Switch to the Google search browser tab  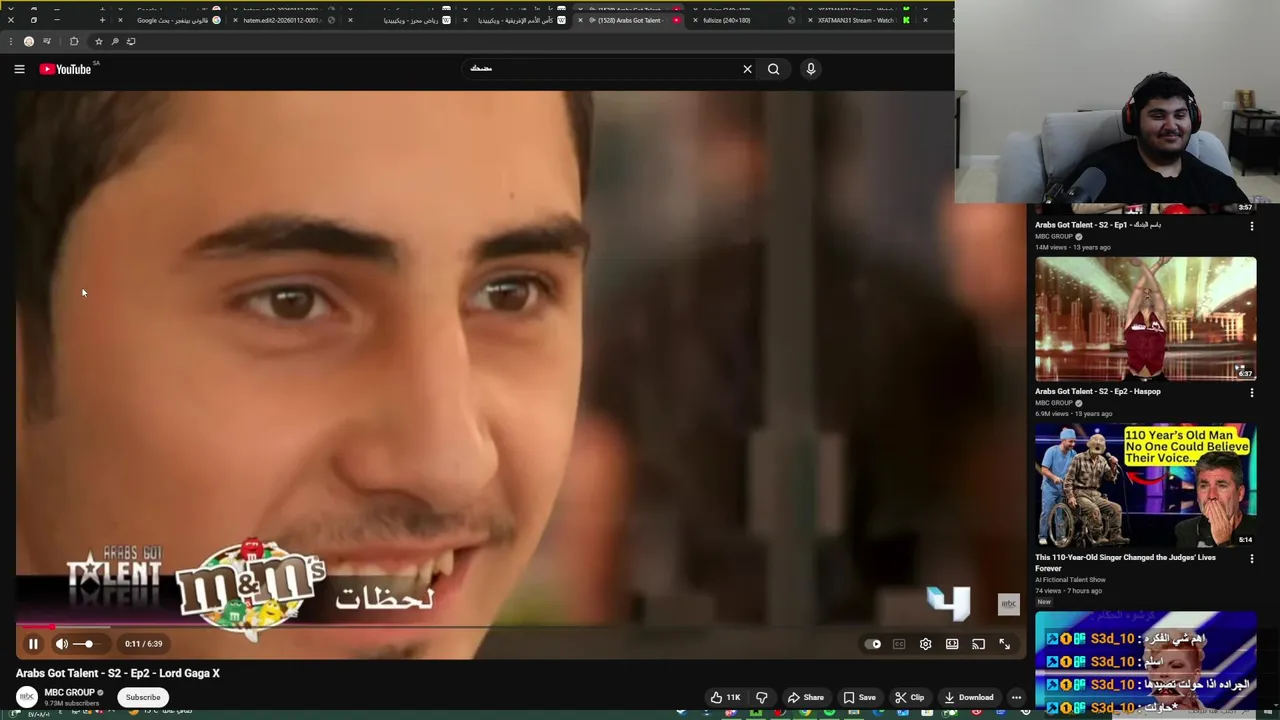tap(172, 20)
